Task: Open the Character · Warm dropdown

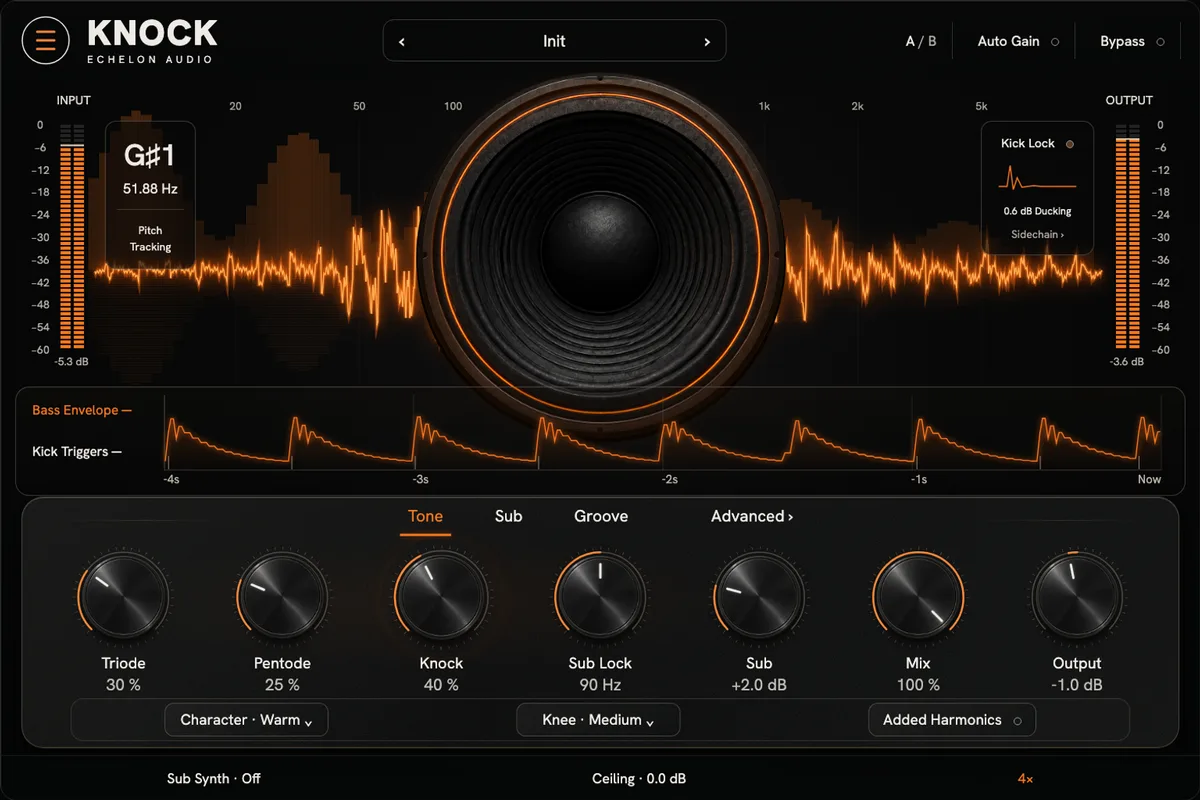Action: (246, 720)
